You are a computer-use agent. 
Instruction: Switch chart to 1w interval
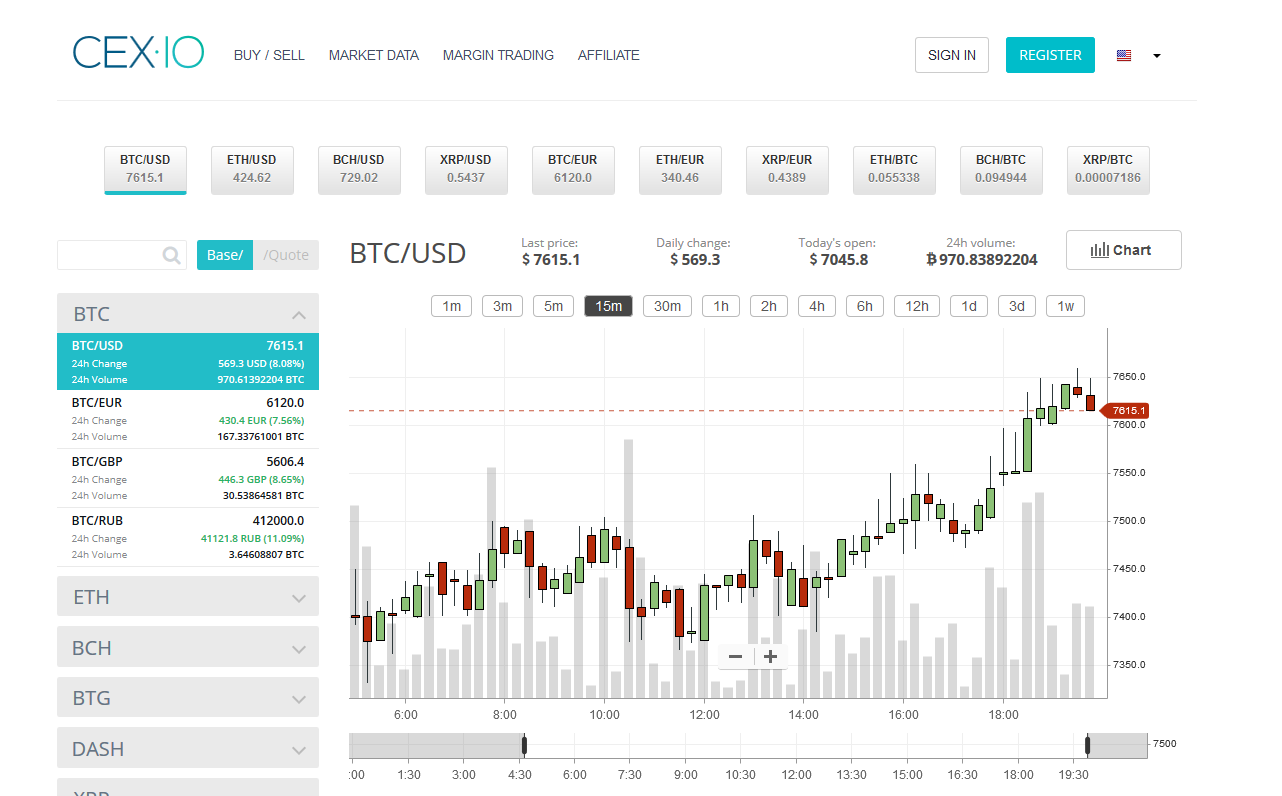[1065, 306]
